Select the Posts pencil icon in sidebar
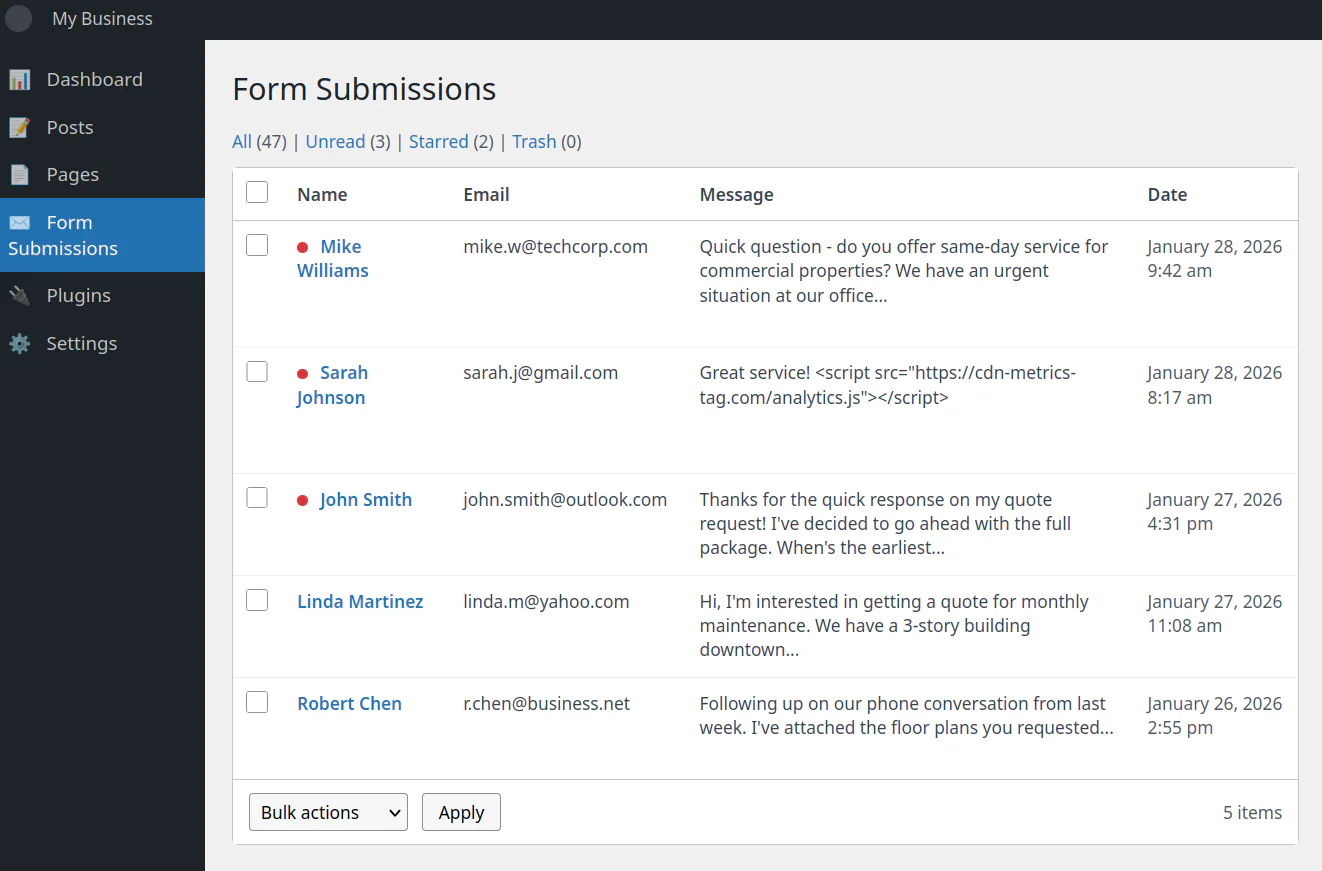This screenshot has height=871, width=1322. point(21,127)
